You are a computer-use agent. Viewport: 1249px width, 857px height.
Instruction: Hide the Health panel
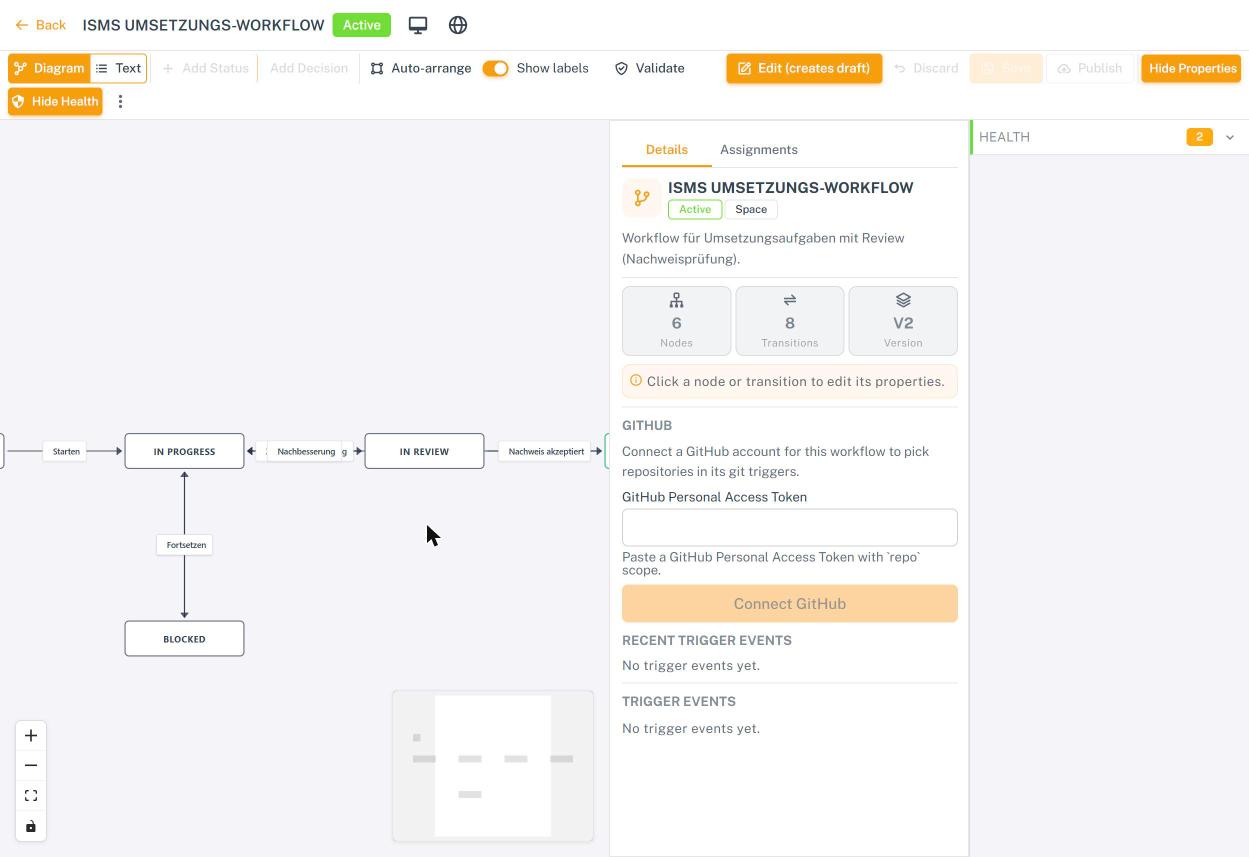tap(55, 101)
